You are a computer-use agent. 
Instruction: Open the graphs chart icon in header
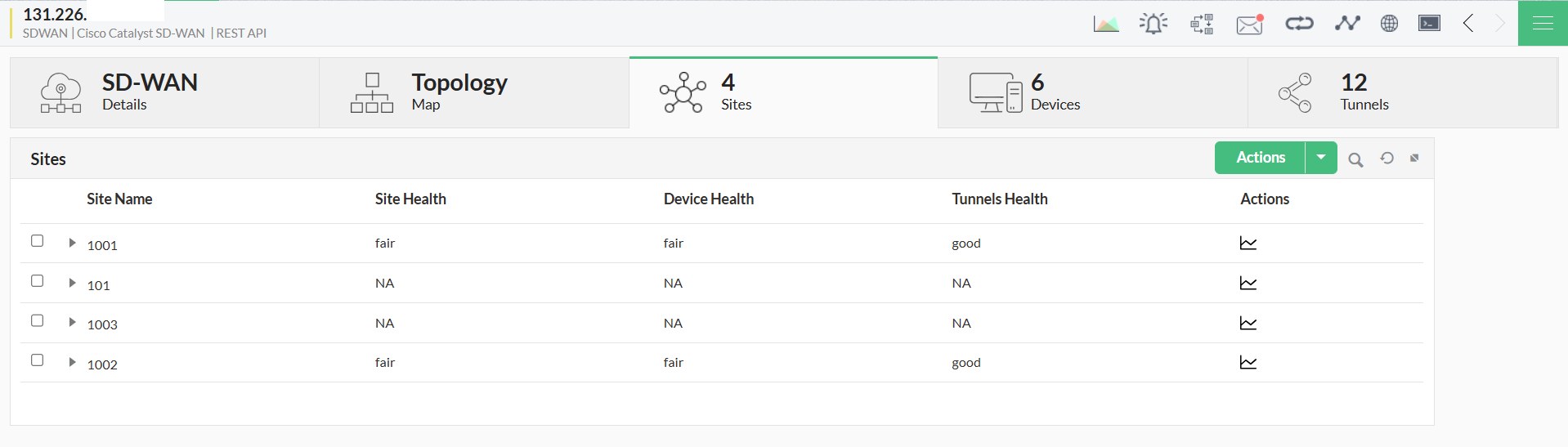click(1105, 24)
